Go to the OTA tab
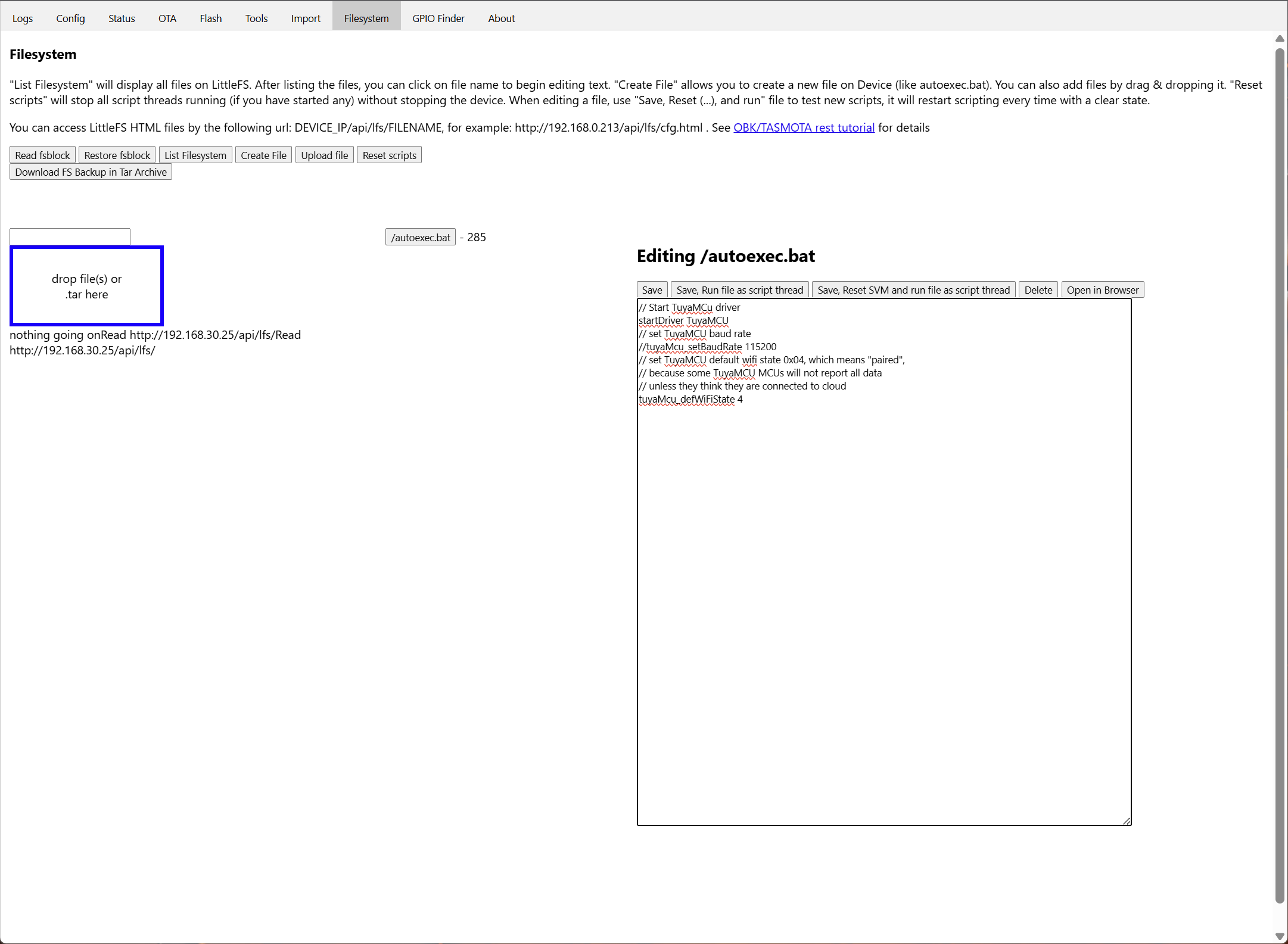1288x944 pixels. (x=167, y=18)
